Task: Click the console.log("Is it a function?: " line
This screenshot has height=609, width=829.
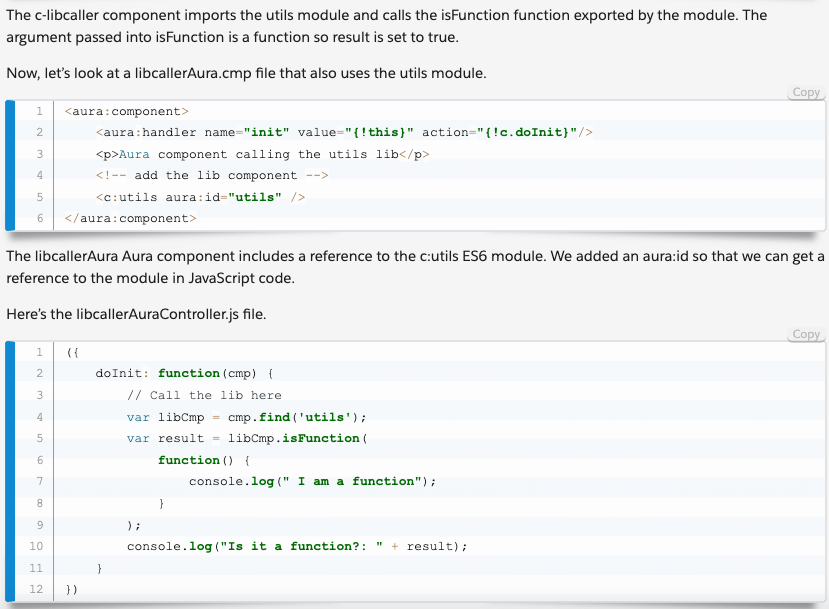Action: click(297, 547)
